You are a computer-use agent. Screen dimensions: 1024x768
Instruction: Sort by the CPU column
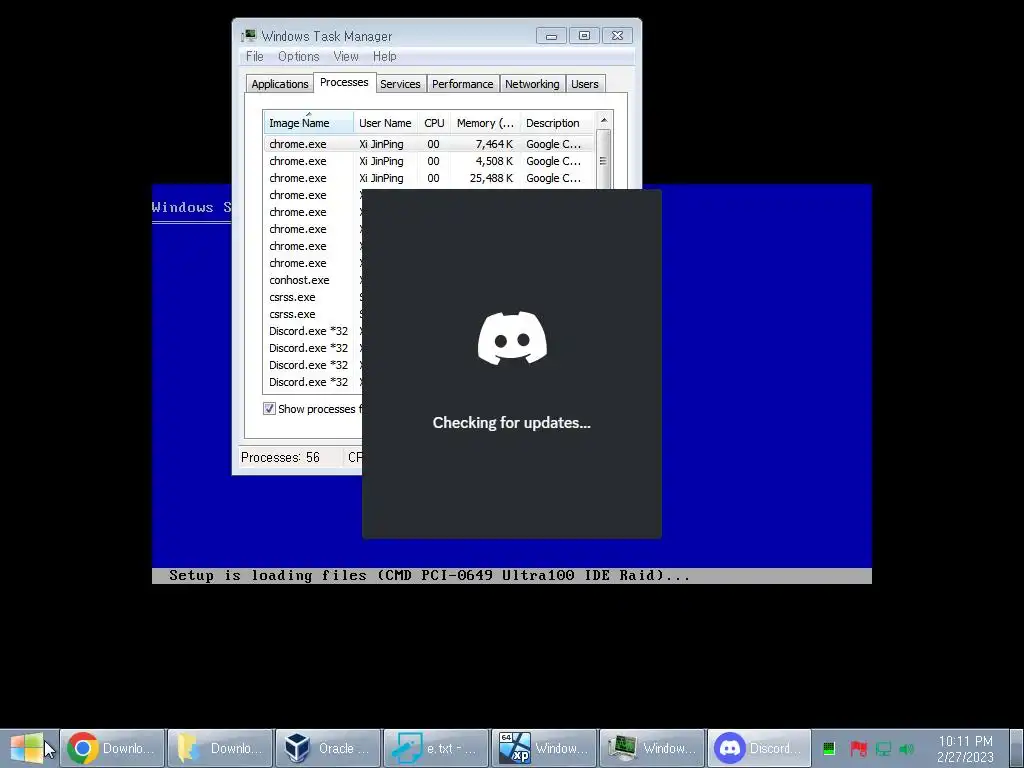[434, 123]
